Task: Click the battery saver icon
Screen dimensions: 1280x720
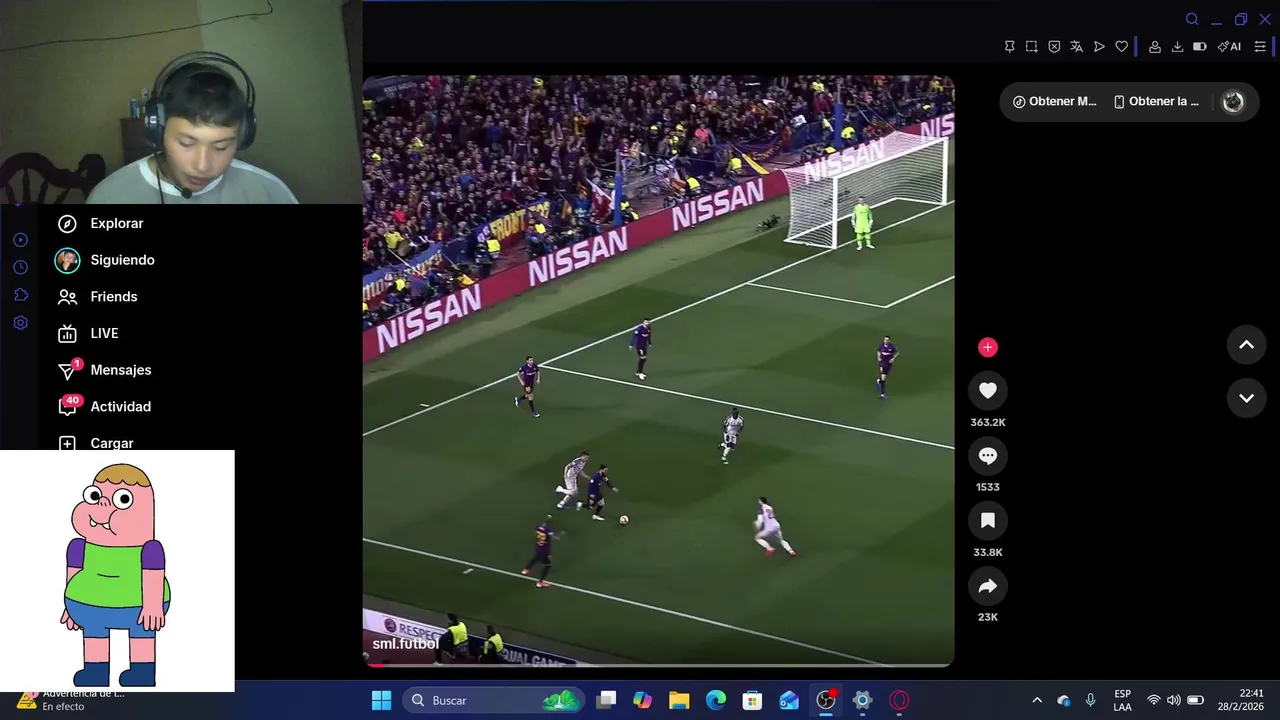Action: click(1199, 47)
